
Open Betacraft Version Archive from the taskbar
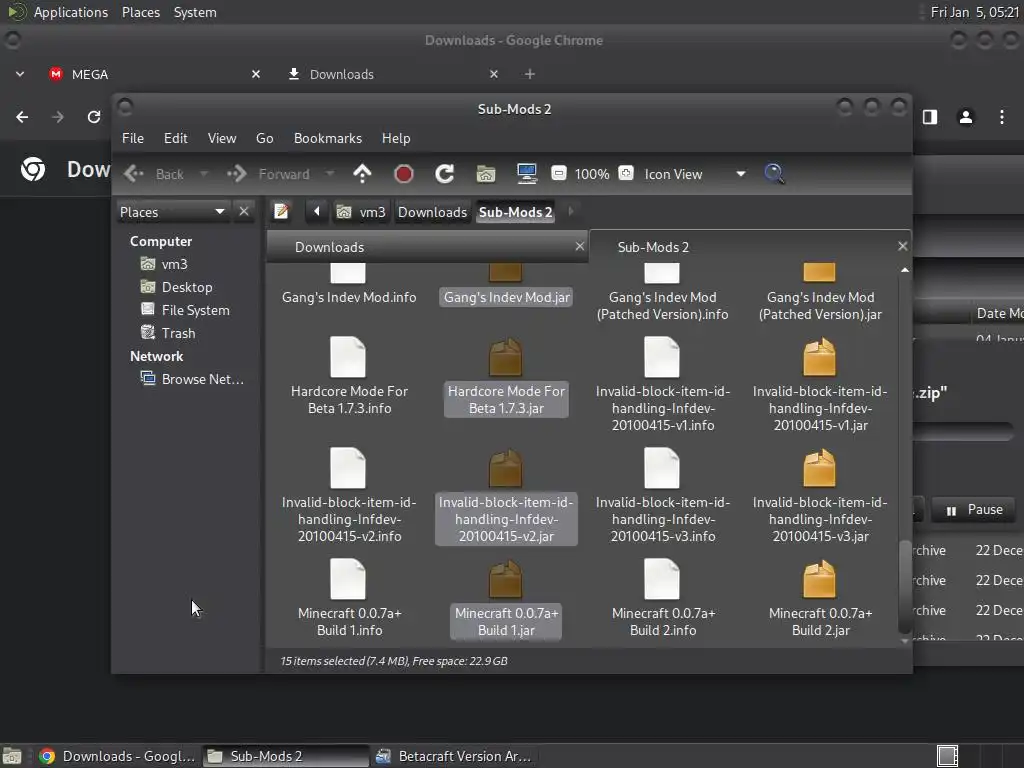[x=453, y=756]
